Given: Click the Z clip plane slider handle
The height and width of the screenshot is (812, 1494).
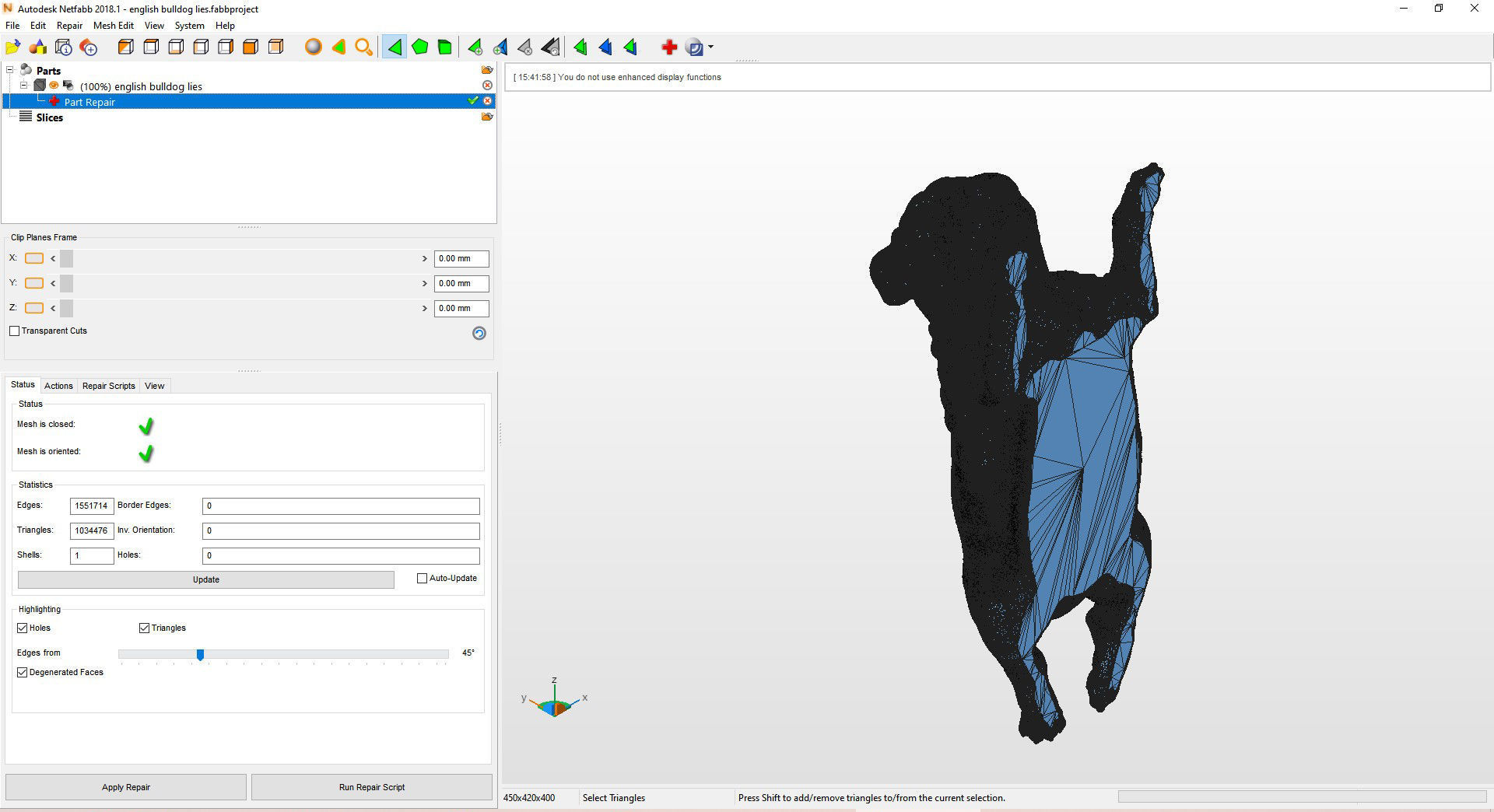Looking at the screenshot, I should point(66,308).
